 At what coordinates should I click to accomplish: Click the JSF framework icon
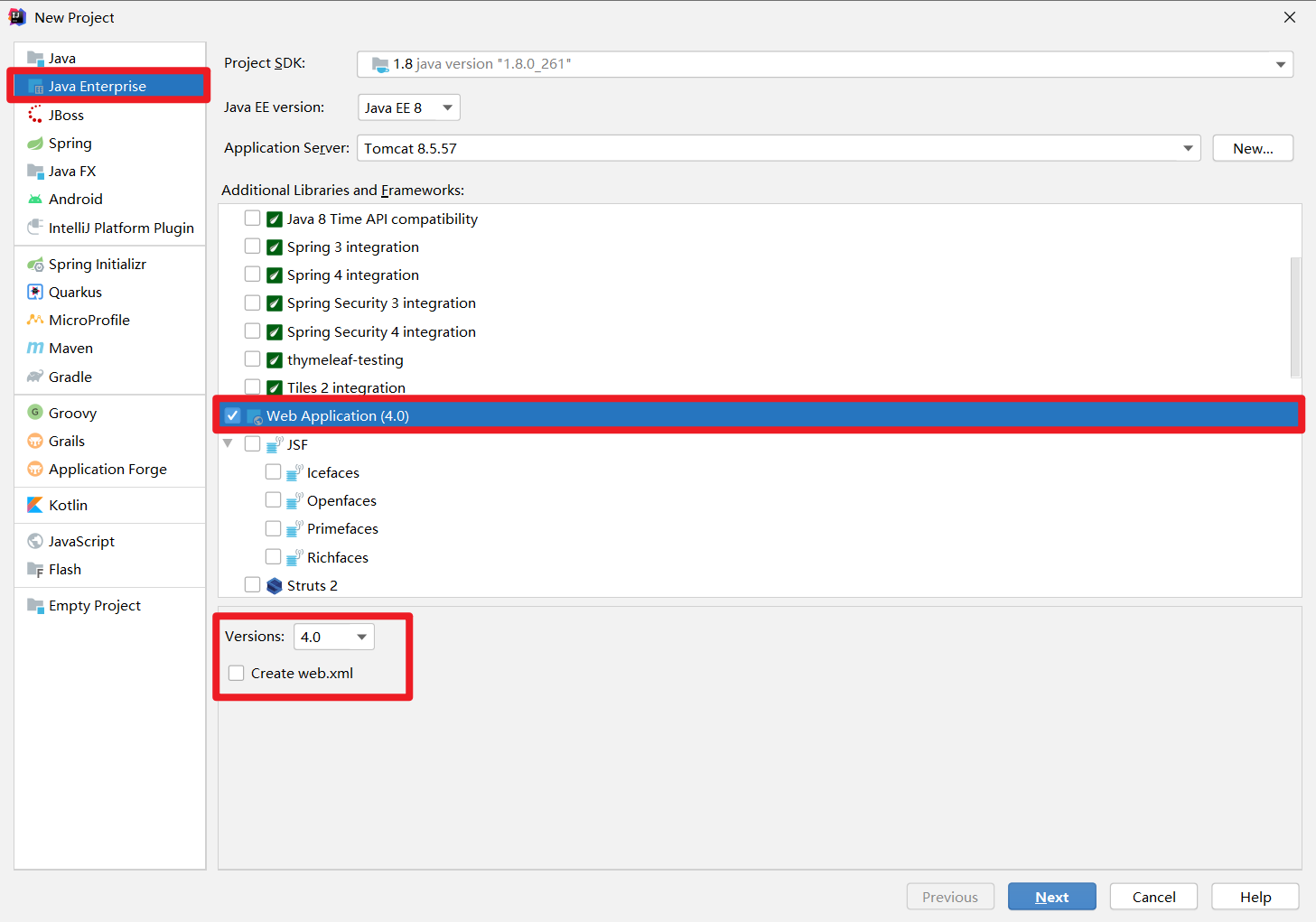[275, 444]
